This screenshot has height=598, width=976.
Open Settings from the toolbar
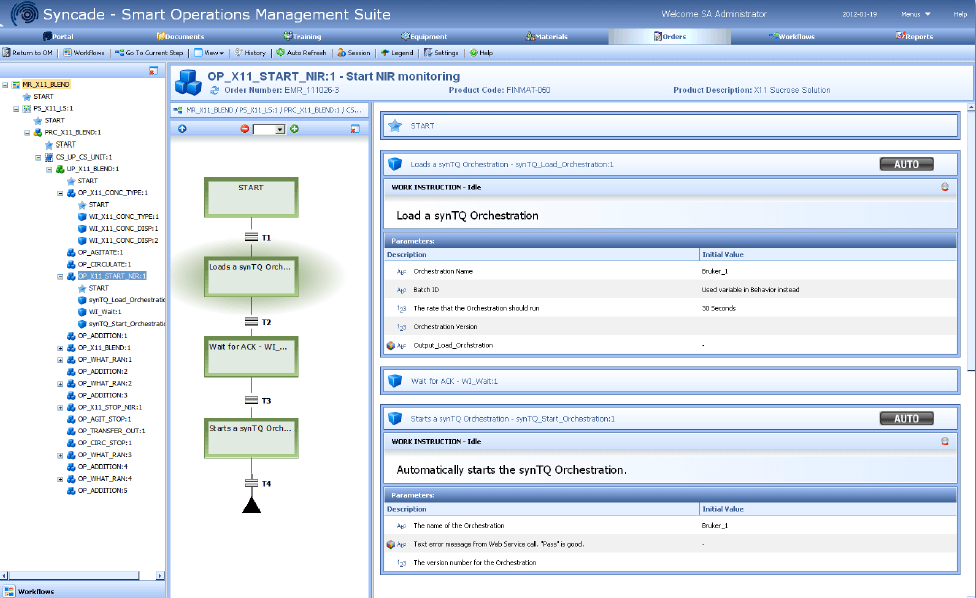click(x=441, y=53)
